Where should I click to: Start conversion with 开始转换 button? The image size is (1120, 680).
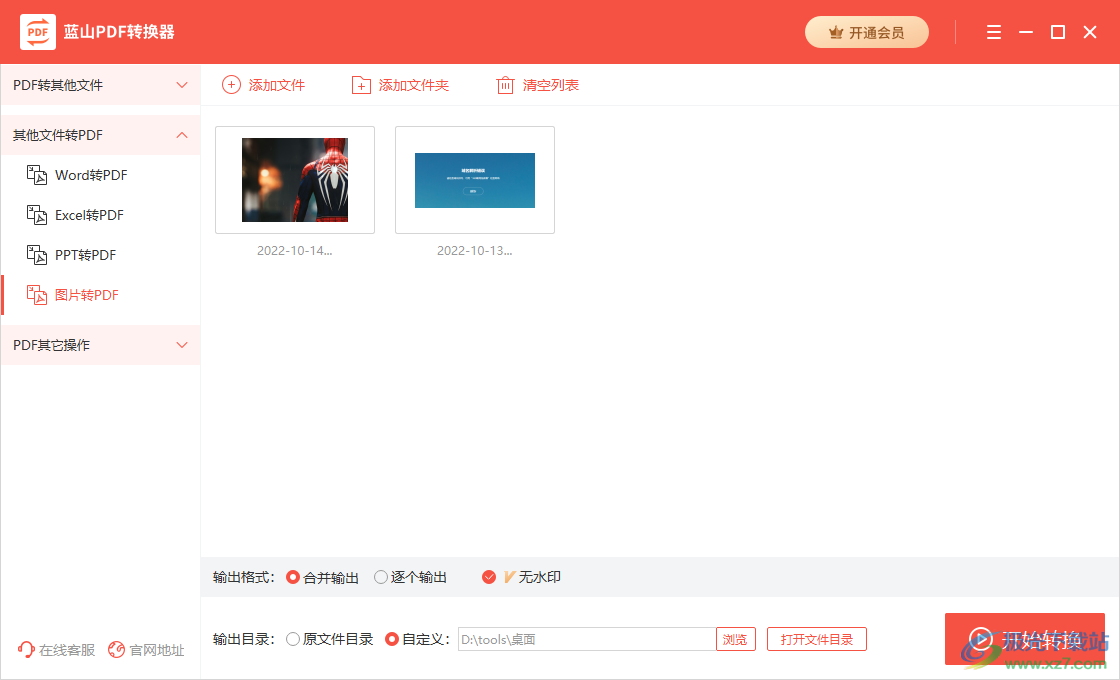[1024, 639]
